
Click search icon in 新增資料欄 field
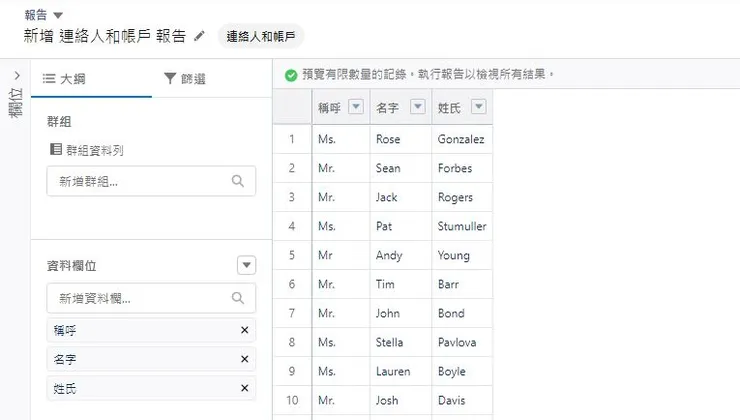(238, 298)
